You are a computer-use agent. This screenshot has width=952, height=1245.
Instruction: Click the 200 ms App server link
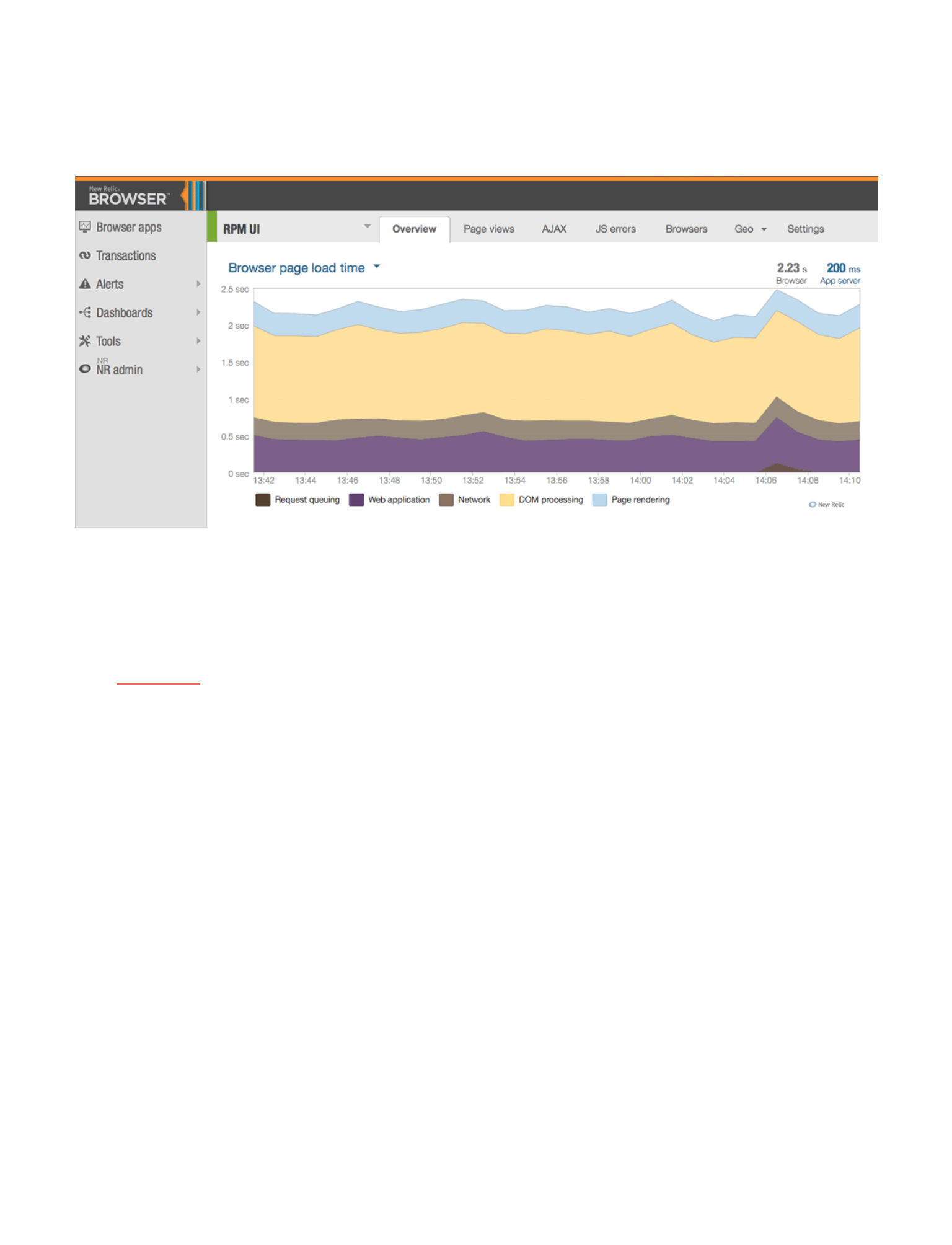[x=840, y=273]
